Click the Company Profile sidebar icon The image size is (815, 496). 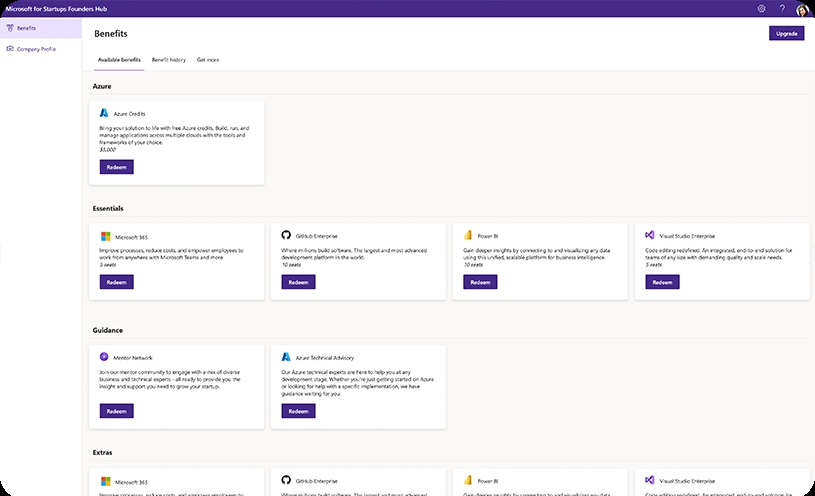click(10, 49)
